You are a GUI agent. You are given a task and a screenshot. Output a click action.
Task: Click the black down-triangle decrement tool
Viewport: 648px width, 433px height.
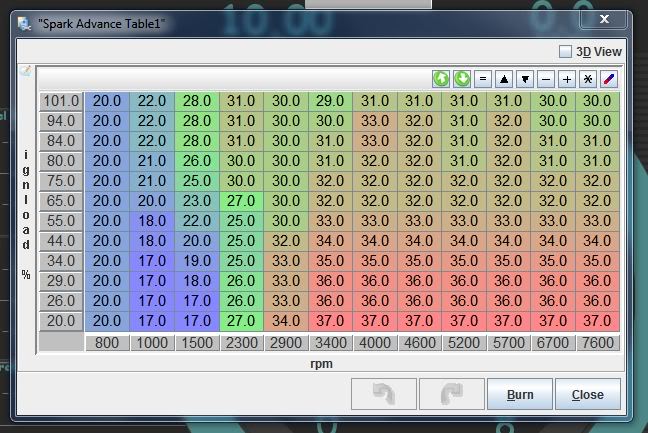pyautogui.click(x=525, y=79)
